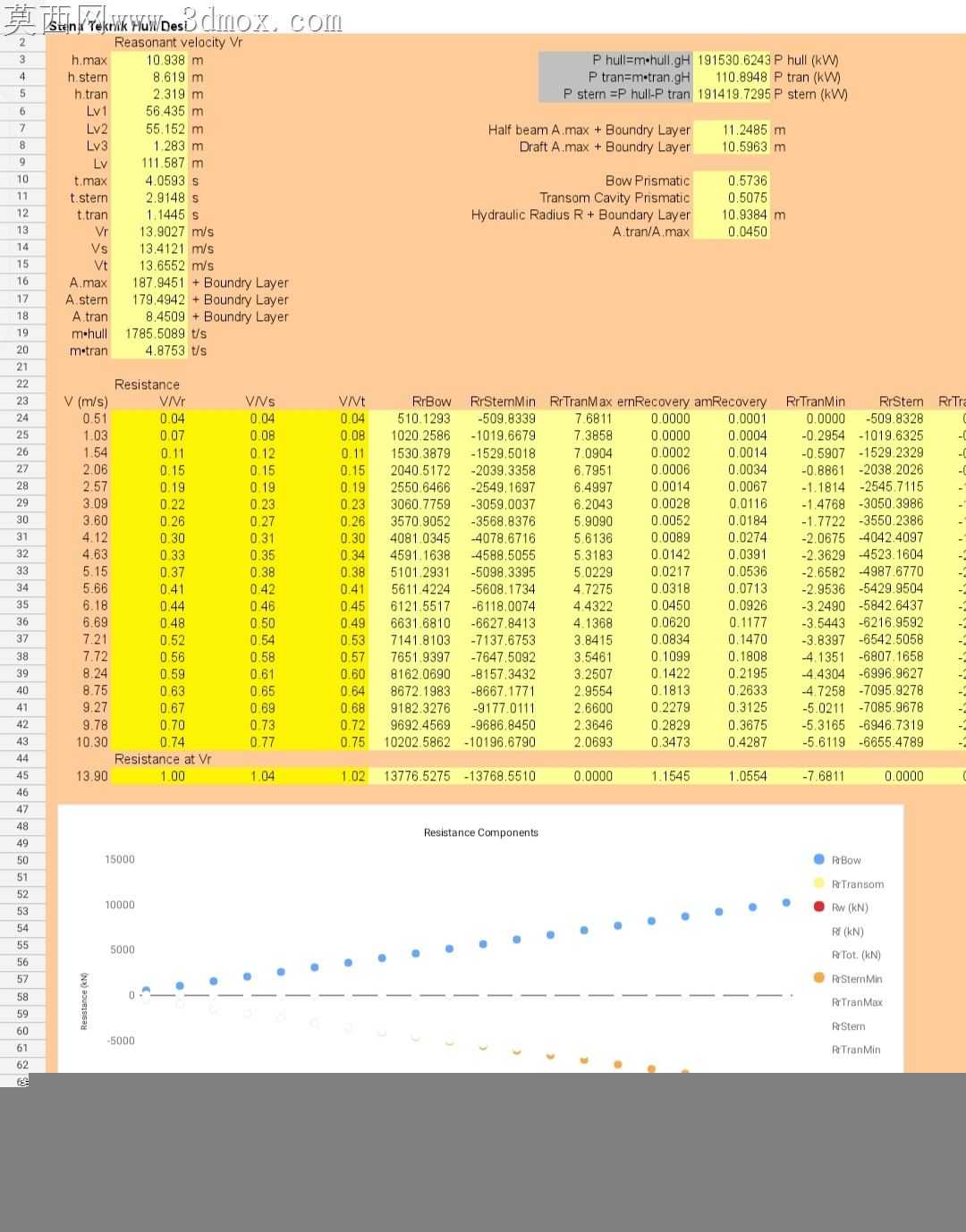Select the Rf (kN) legend entry
Image resolution: width=966 pixels, height=1232 pixels.
pos(847,932)
